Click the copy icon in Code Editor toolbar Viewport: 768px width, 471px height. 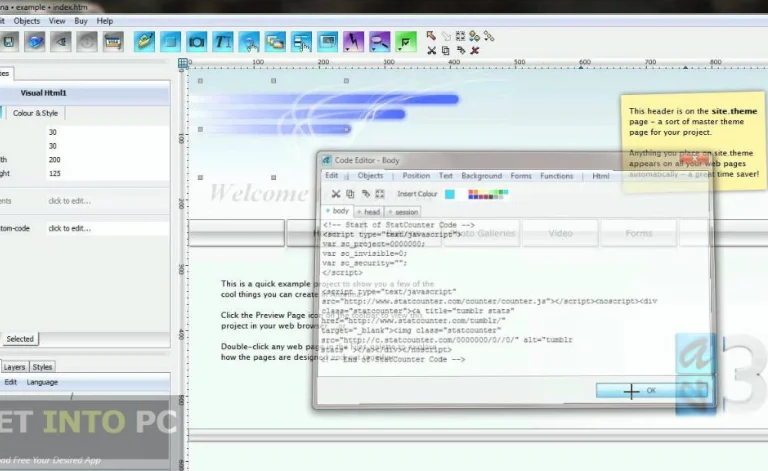350,194
